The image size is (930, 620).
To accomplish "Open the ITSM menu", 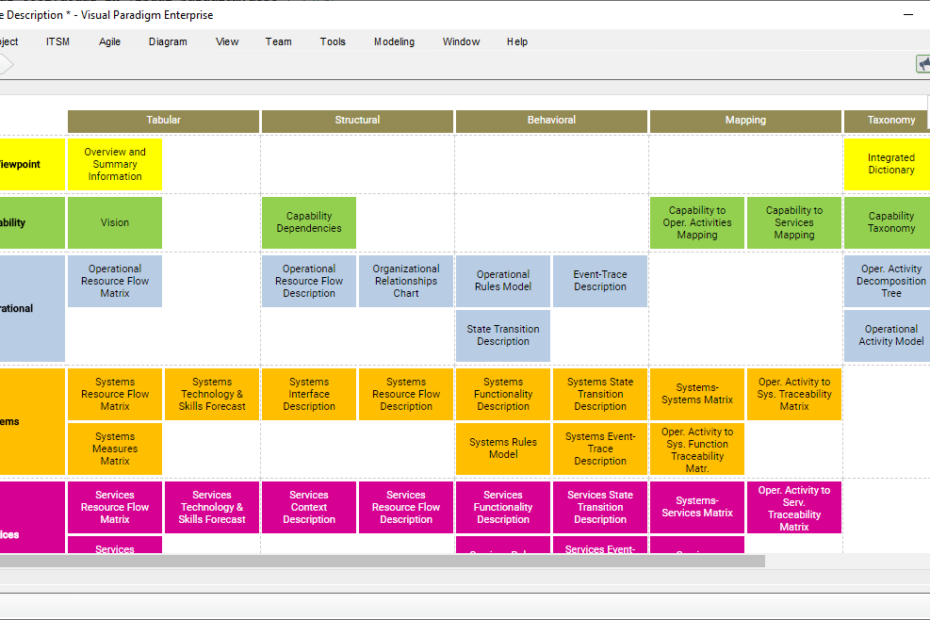I will click(x=58, y=42).
